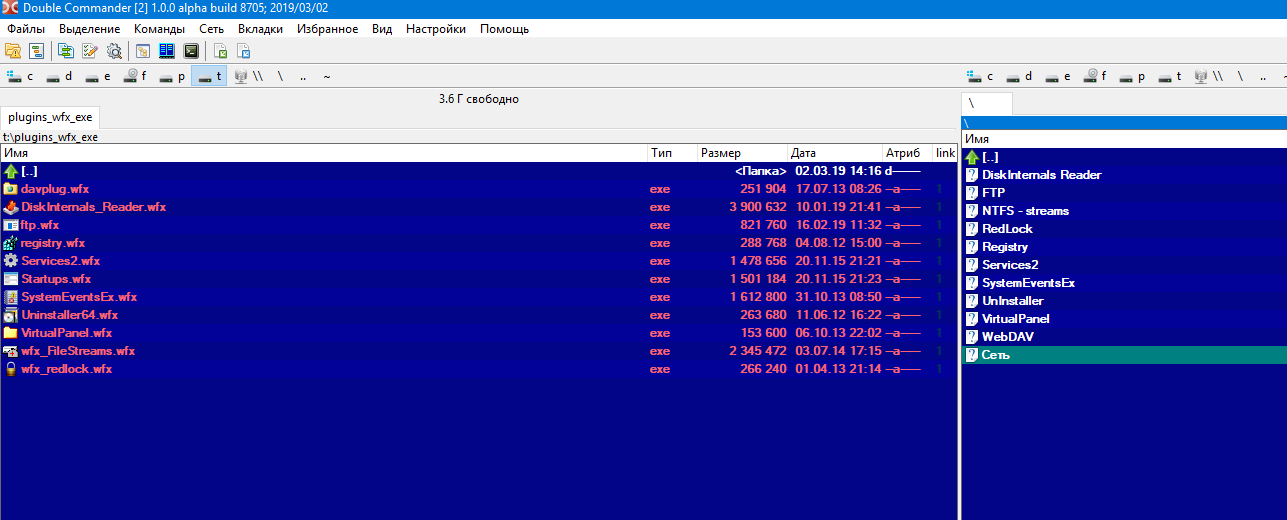Go to home directory via ~ button in left panel
Screen dimensions: 1287x520
click(327, 76)
